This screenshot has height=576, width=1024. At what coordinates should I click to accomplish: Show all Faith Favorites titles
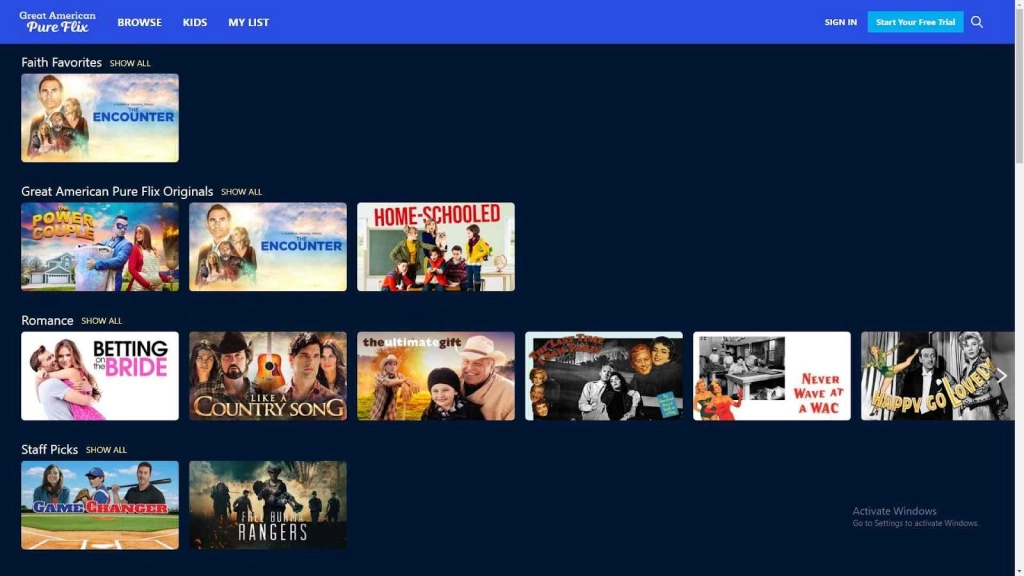pyautogui.click(x=130, y=63)
